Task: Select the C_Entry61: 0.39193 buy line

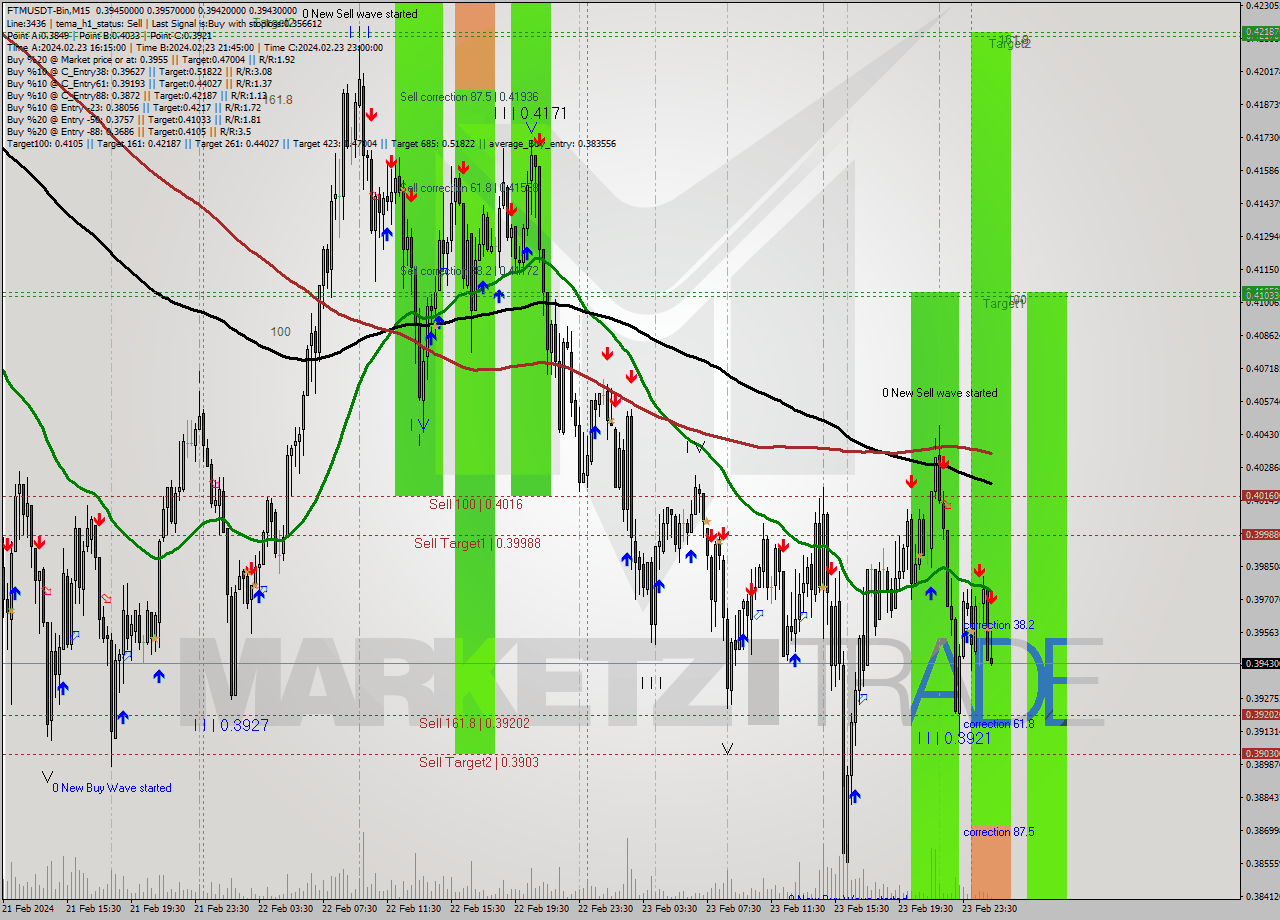Action: [x=139, y=82]
